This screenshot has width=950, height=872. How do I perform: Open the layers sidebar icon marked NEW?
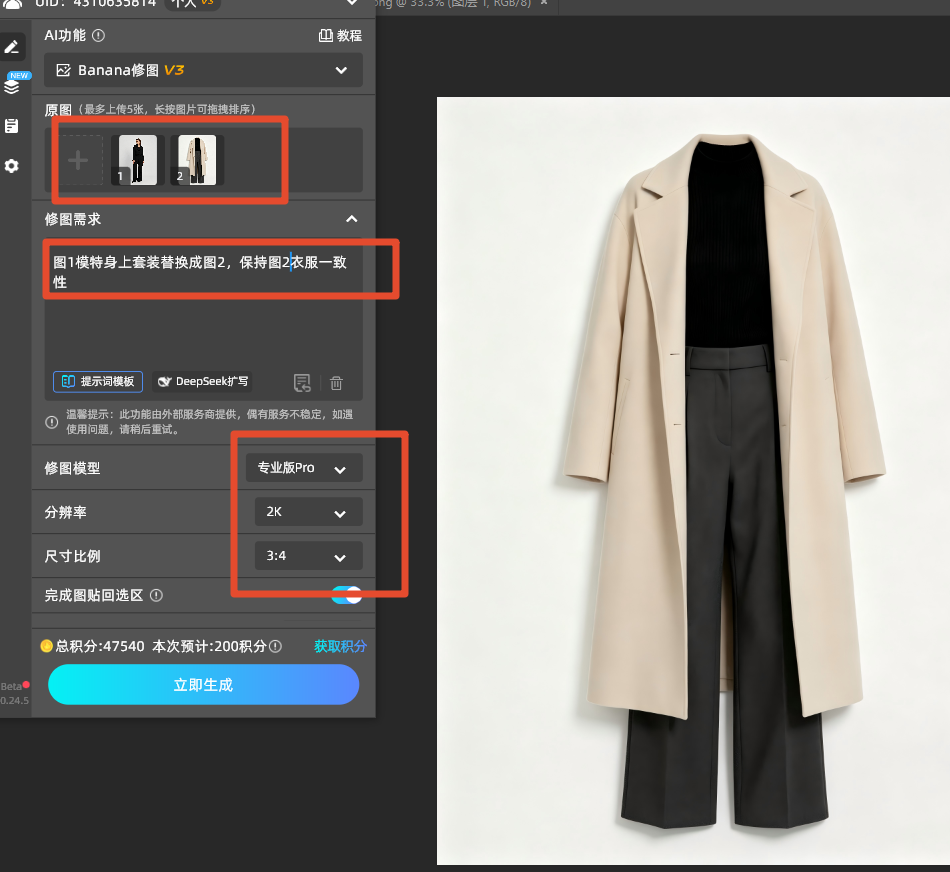pyautogui.click(x=12, y=85)
